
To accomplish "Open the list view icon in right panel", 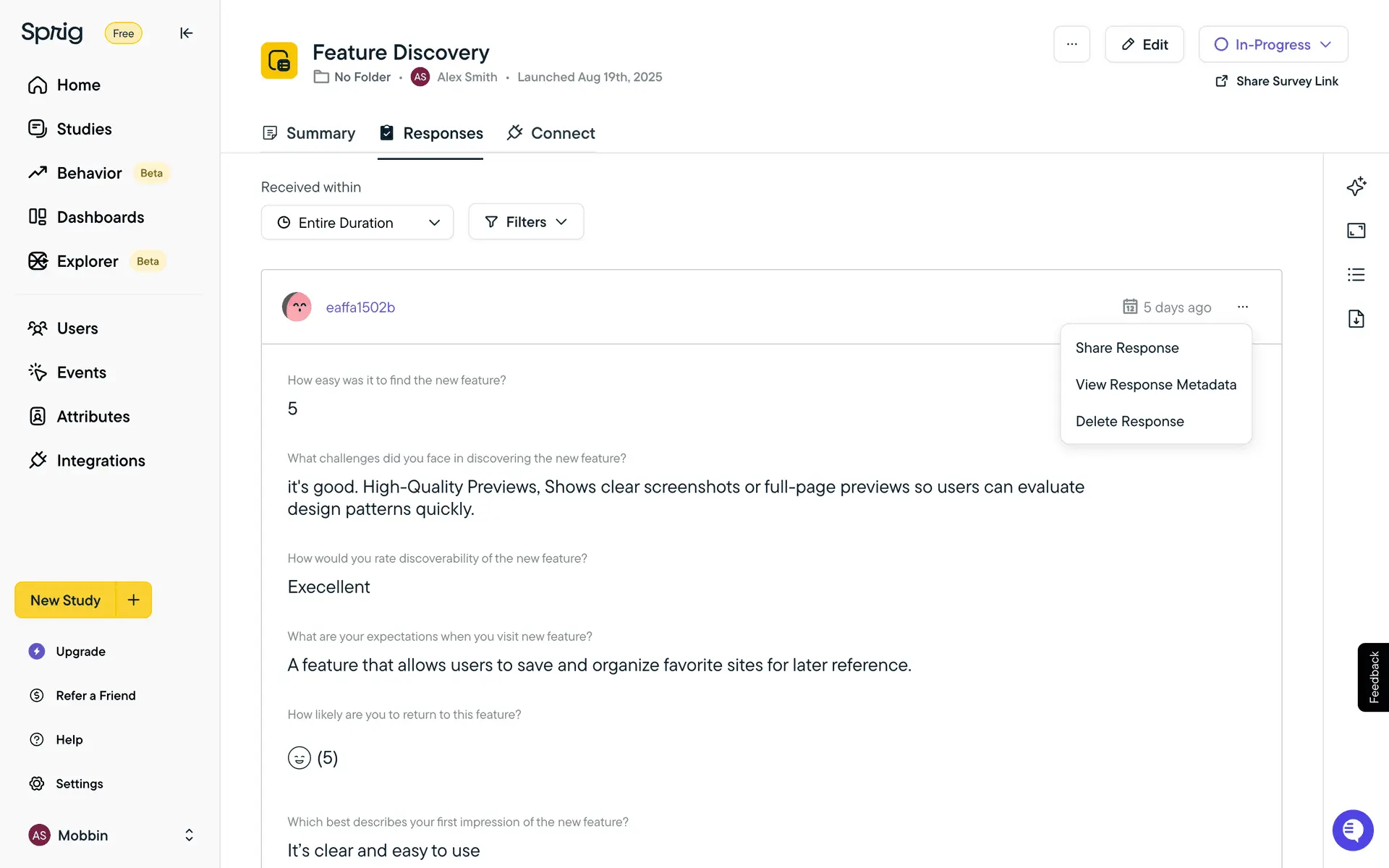I will tap(1356, 275).
